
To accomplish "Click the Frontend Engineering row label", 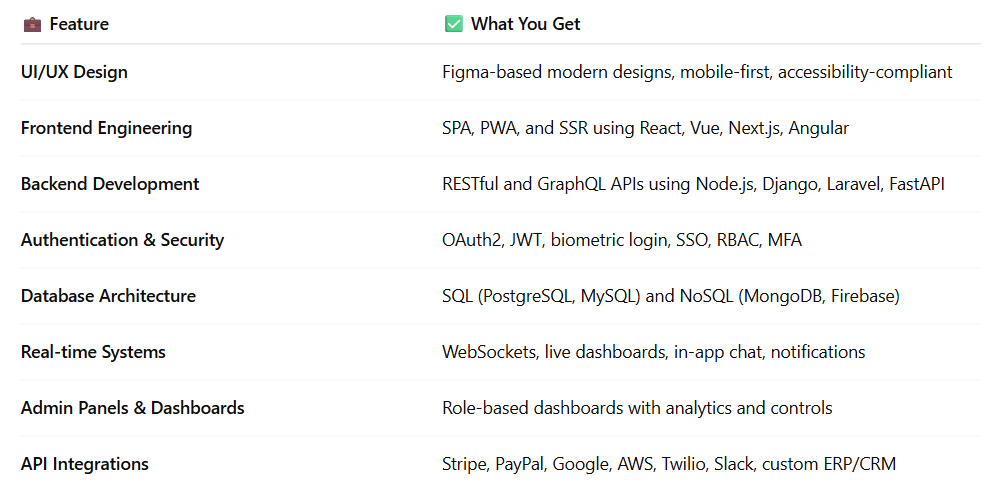I will 106,128.
